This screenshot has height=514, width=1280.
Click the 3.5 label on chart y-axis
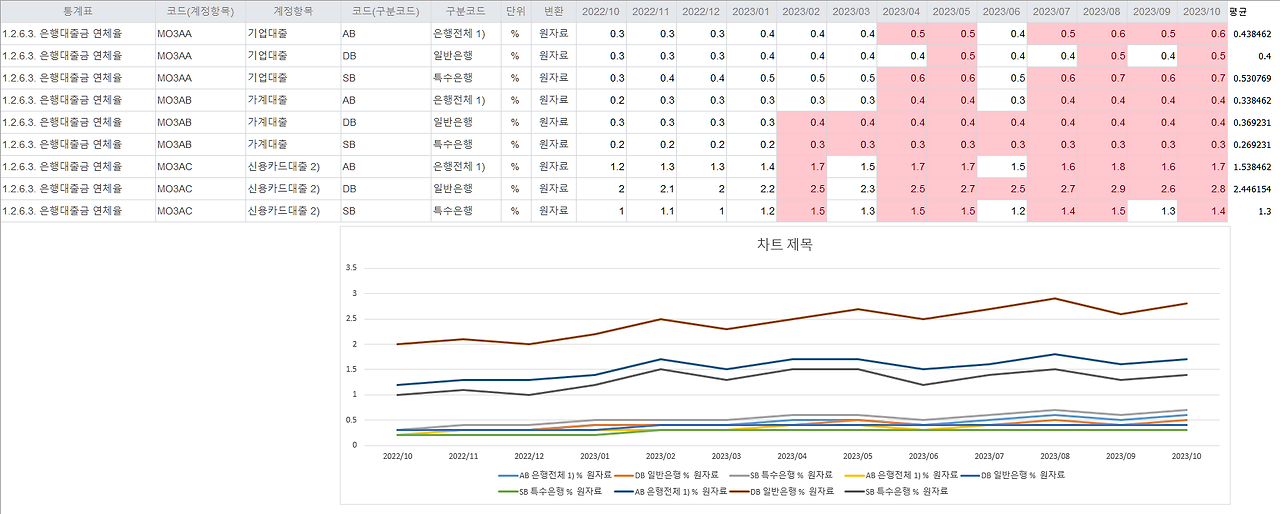(x=350, y=268)
